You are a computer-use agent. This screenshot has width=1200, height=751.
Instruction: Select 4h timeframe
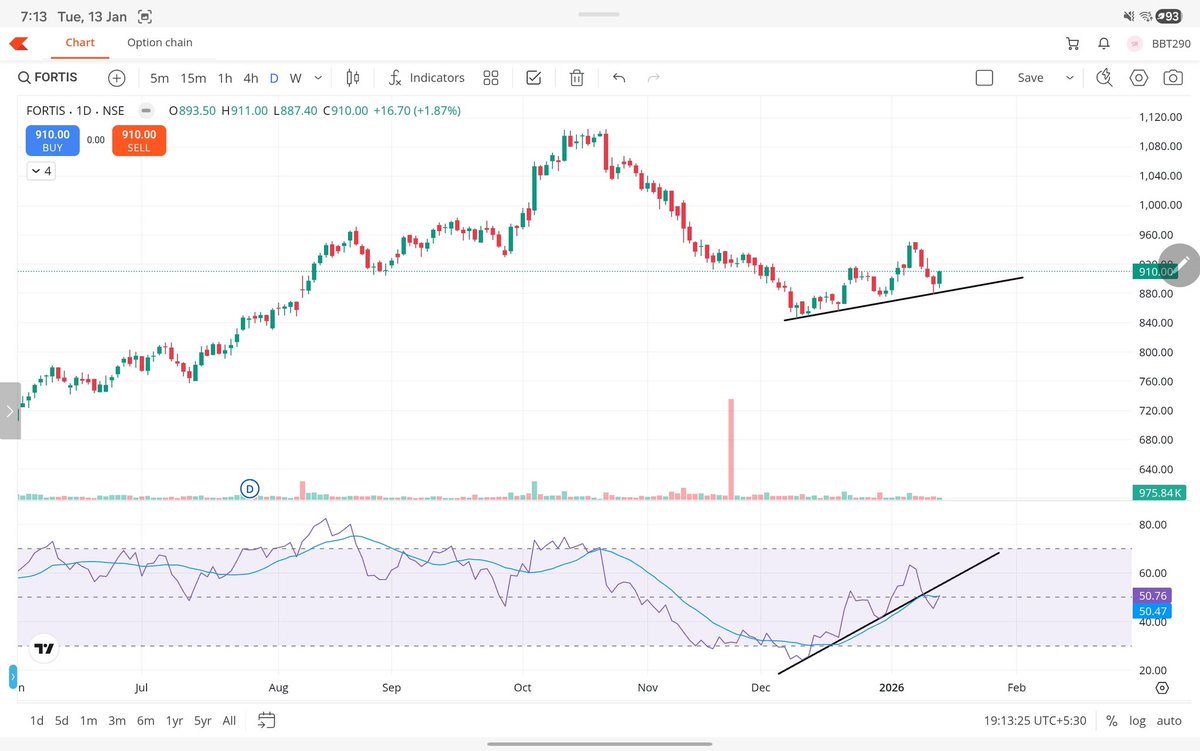pos(251,78)
